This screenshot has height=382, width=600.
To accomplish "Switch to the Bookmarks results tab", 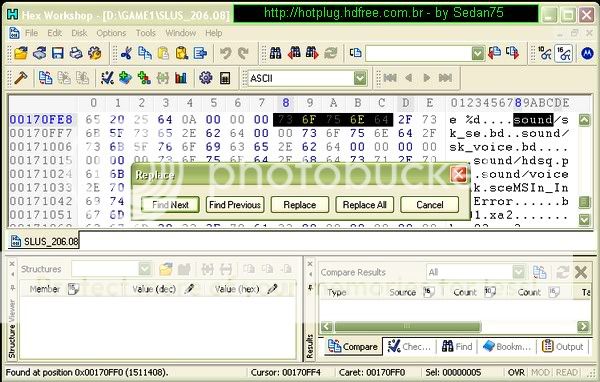I will (507, 346).
